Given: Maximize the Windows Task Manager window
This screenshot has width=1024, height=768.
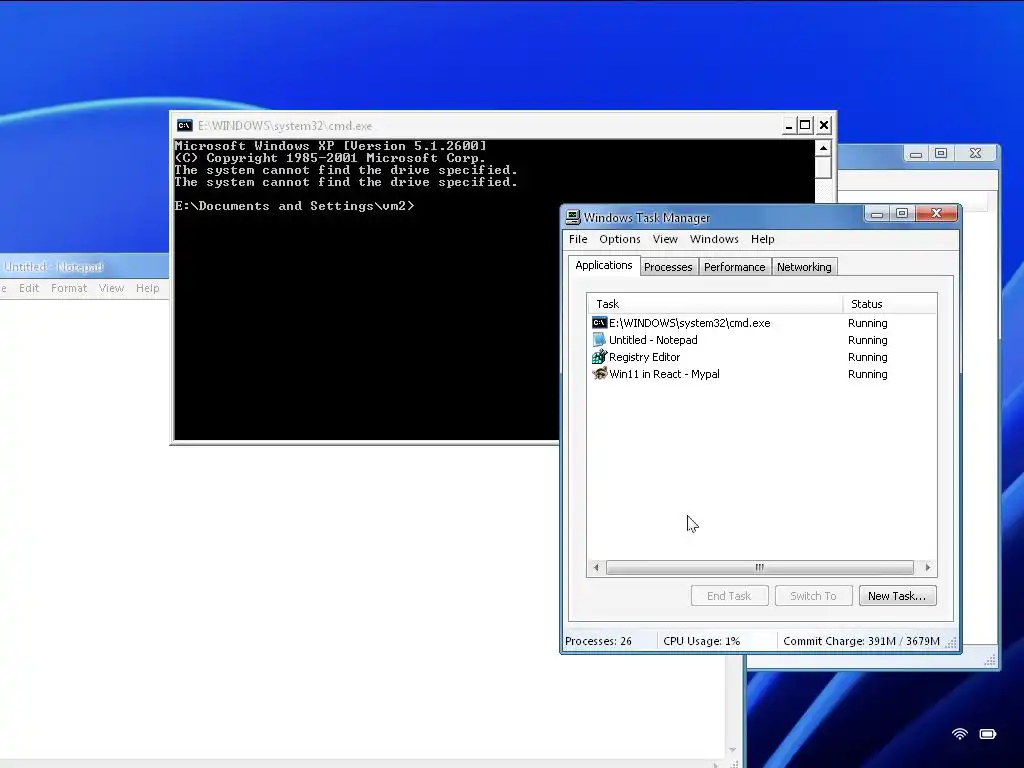Looking at the screenshot, I should click(x=902, y=214).
